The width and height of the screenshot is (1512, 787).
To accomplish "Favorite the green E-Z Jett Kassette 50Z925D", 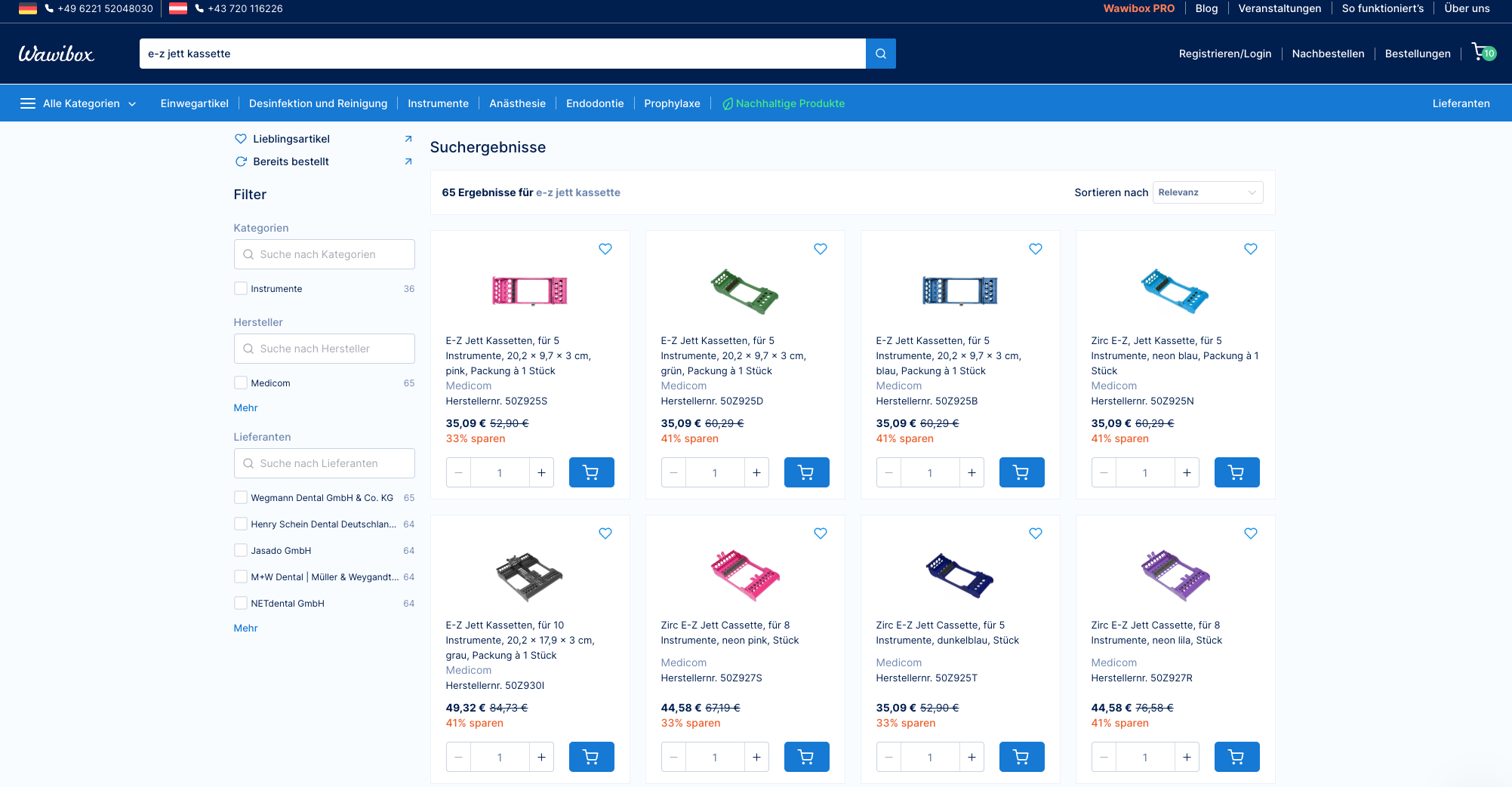I will click(x=821, y=249).
